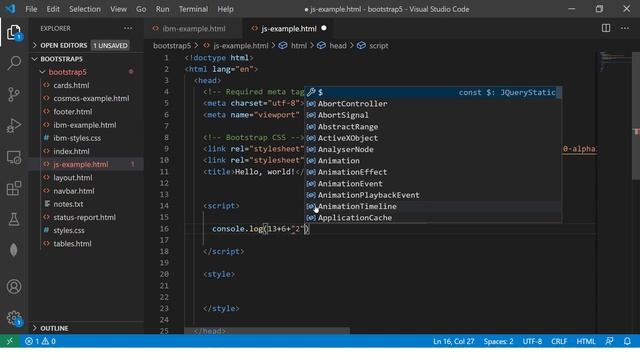
Task: Click bootstrap5 in the breadcrumb
Action: pyautogui.click(x=172, y=46)
